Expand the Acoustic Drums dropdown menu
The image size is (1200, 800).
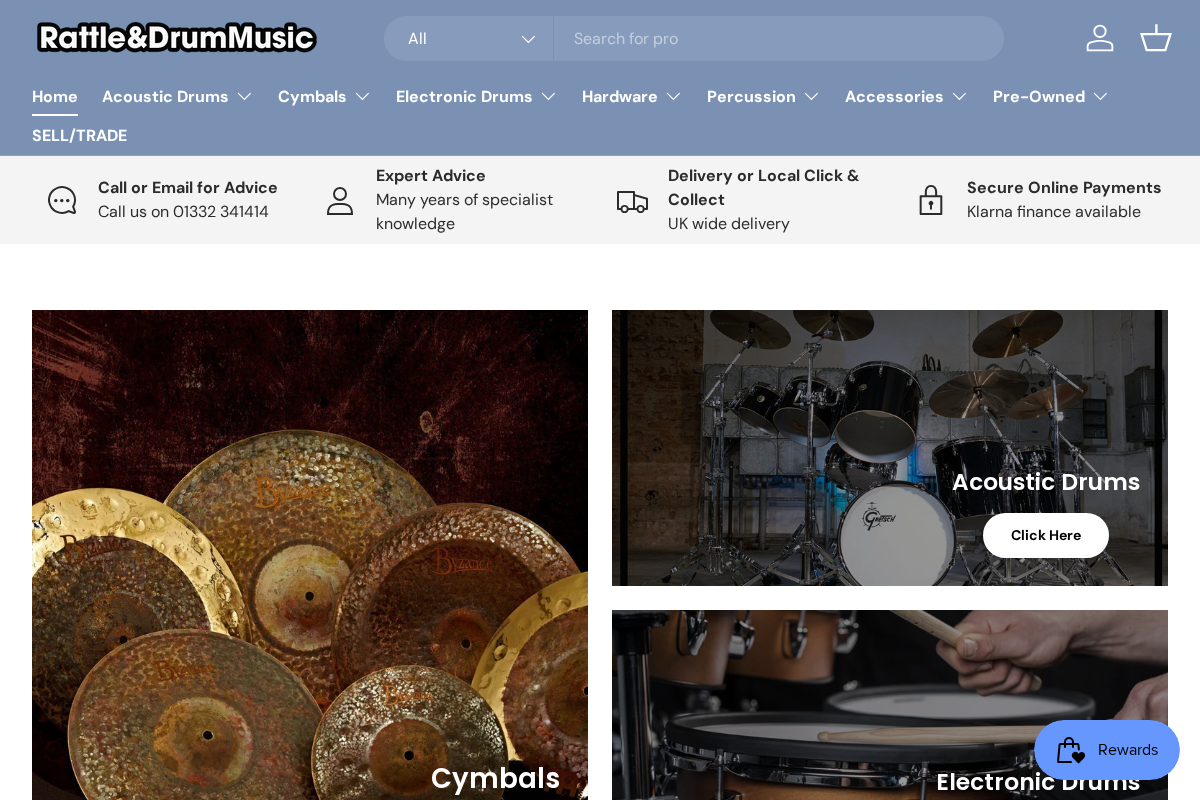[244, 97]
